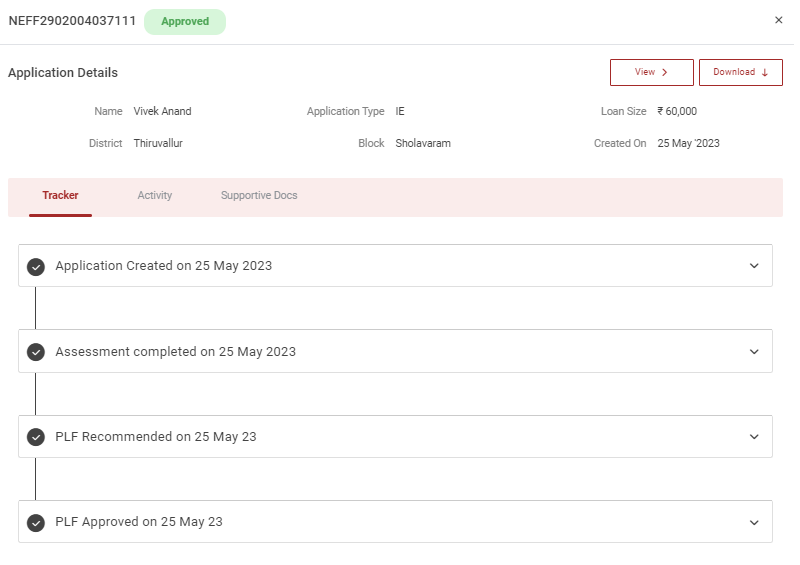
Task: Click application number NEFF2902004037111
Action: tap(72, 21)
